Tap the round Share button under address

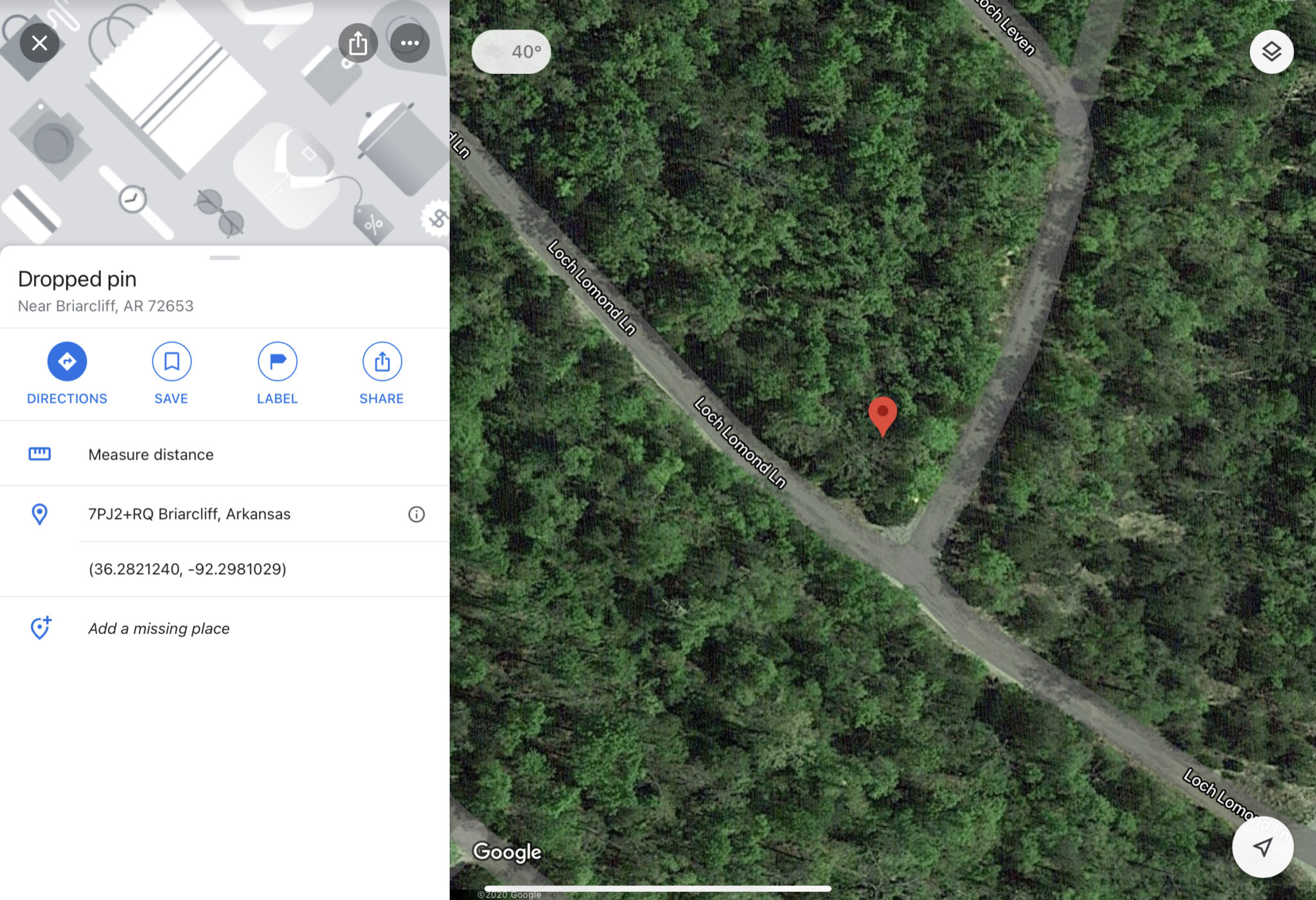click(382, 361)
